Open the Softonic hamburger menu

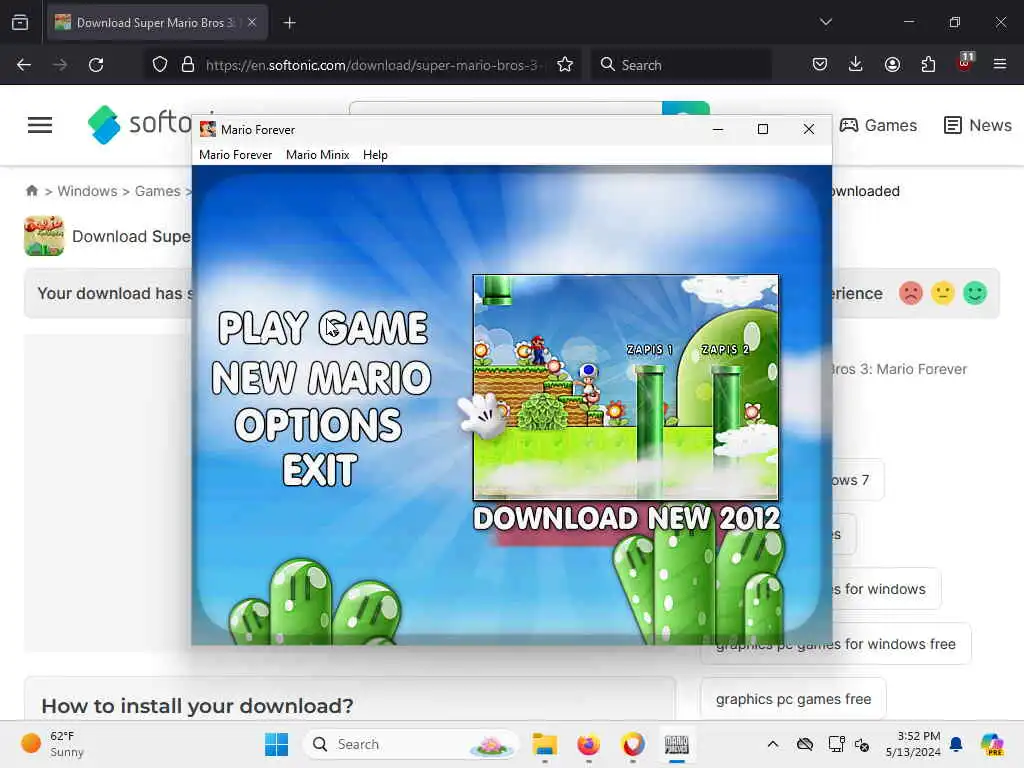point(40,125)
